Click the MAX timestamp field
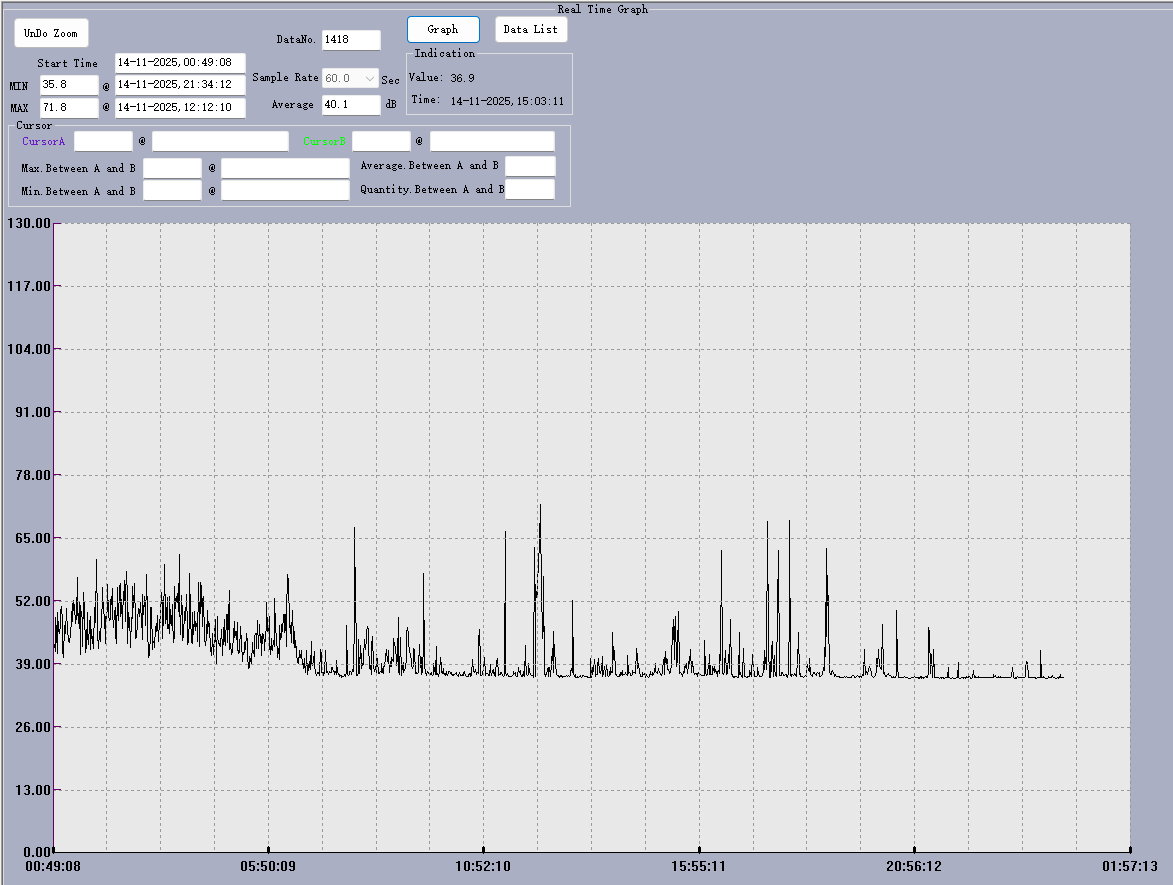 point(180,108)
